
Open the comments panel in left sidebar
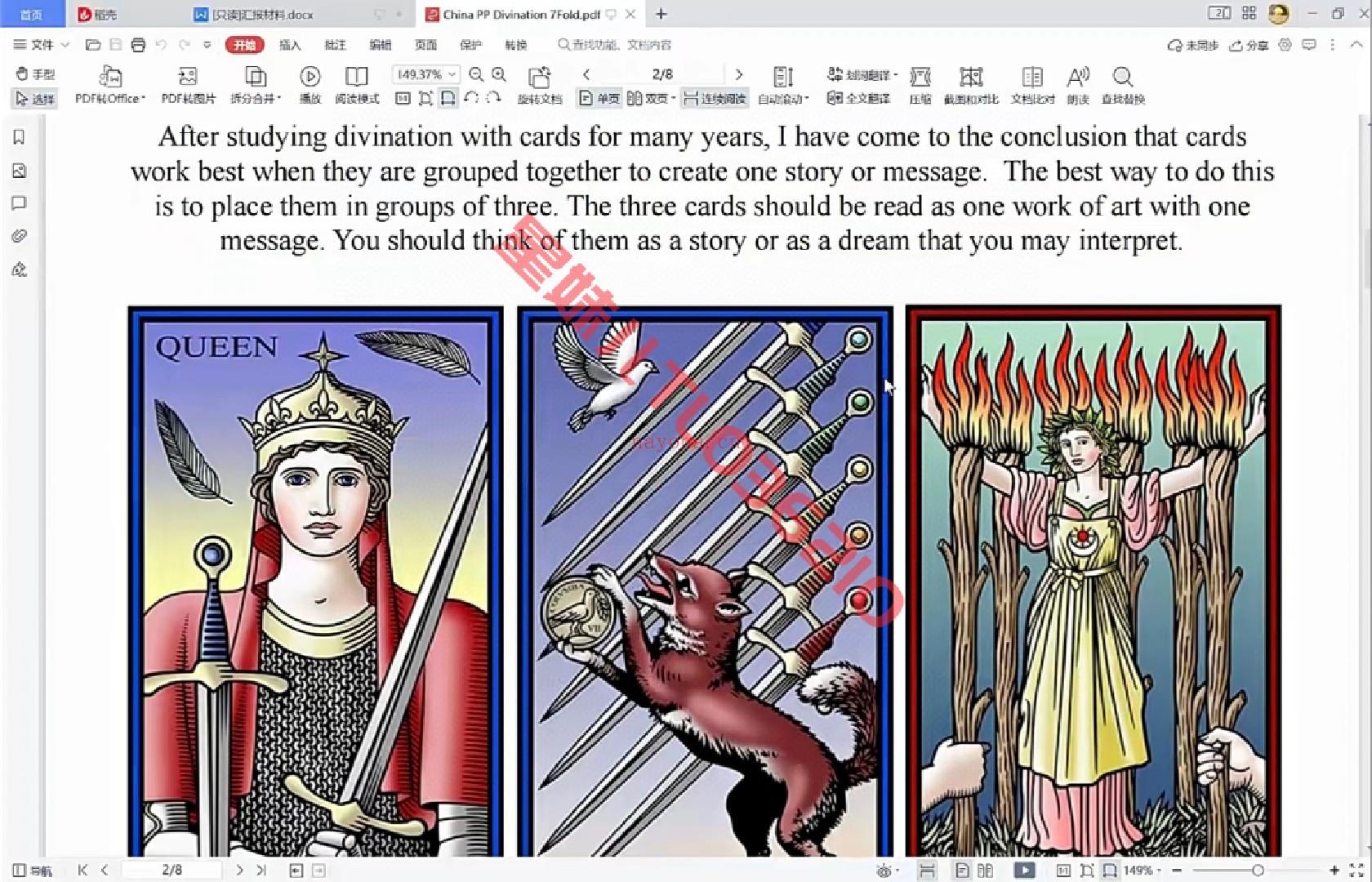pyautogui.click(x=20, y=203)
